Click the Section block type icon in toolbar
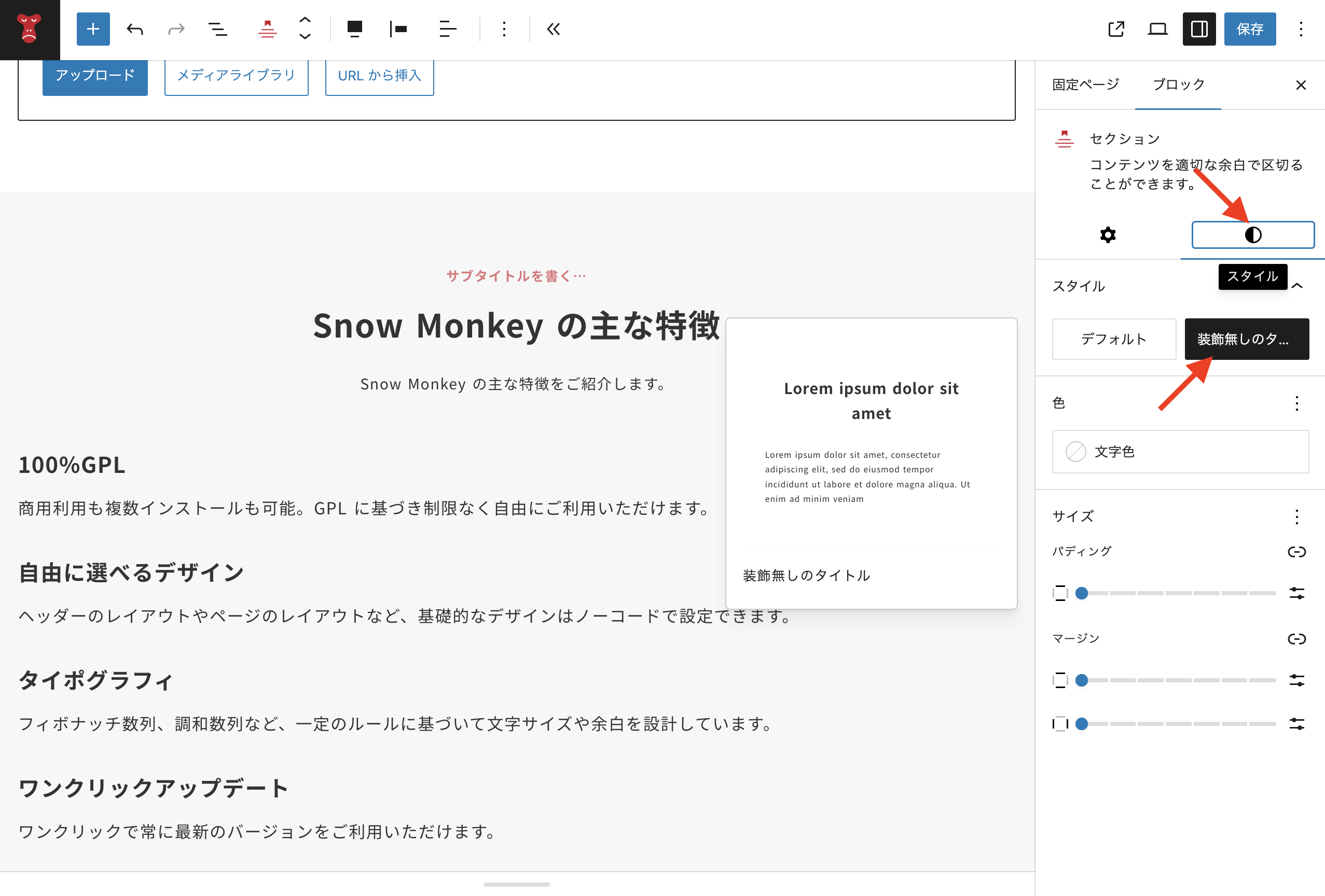The height and width of the screenshot is (896, 1325). click(267, 29)
